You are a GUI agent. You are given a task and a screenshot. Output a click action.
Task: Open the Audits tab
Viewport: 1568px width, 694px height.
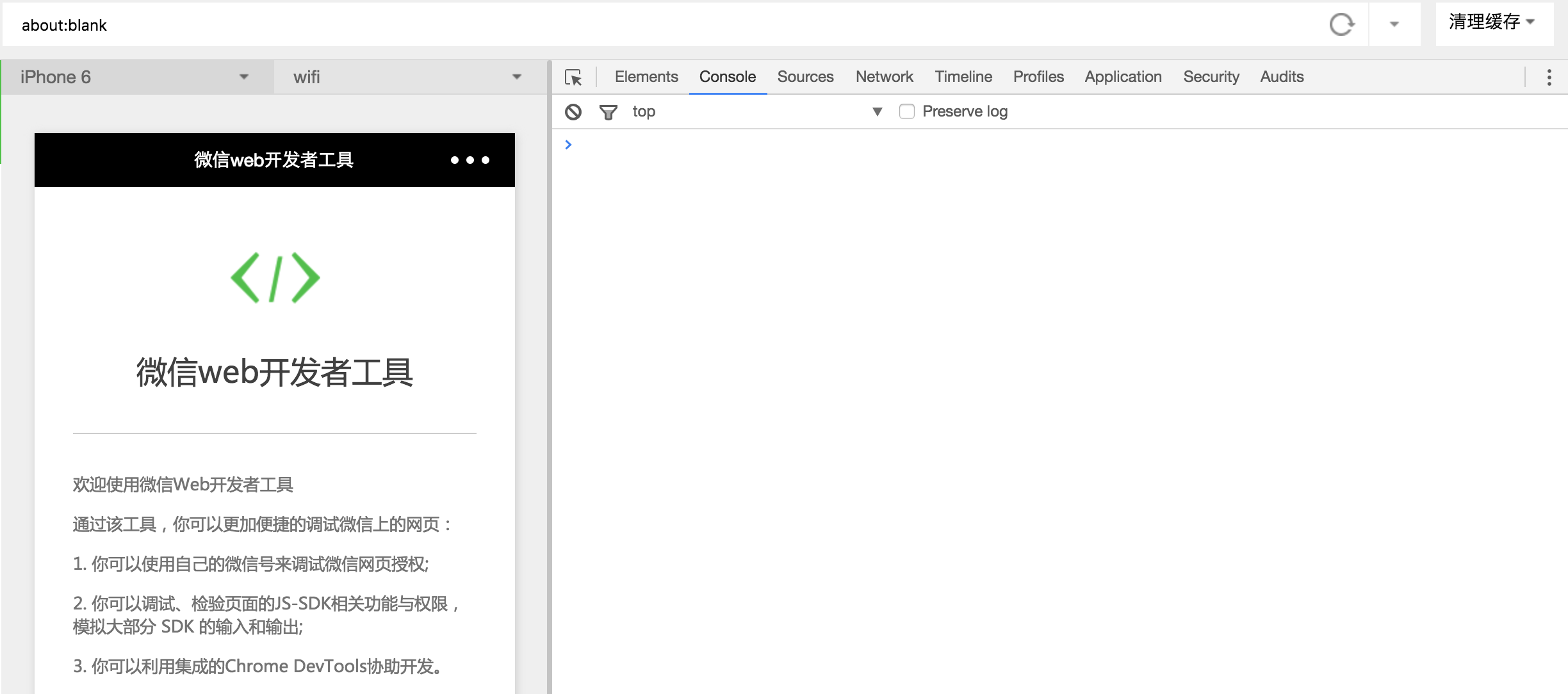[1282, 77]
